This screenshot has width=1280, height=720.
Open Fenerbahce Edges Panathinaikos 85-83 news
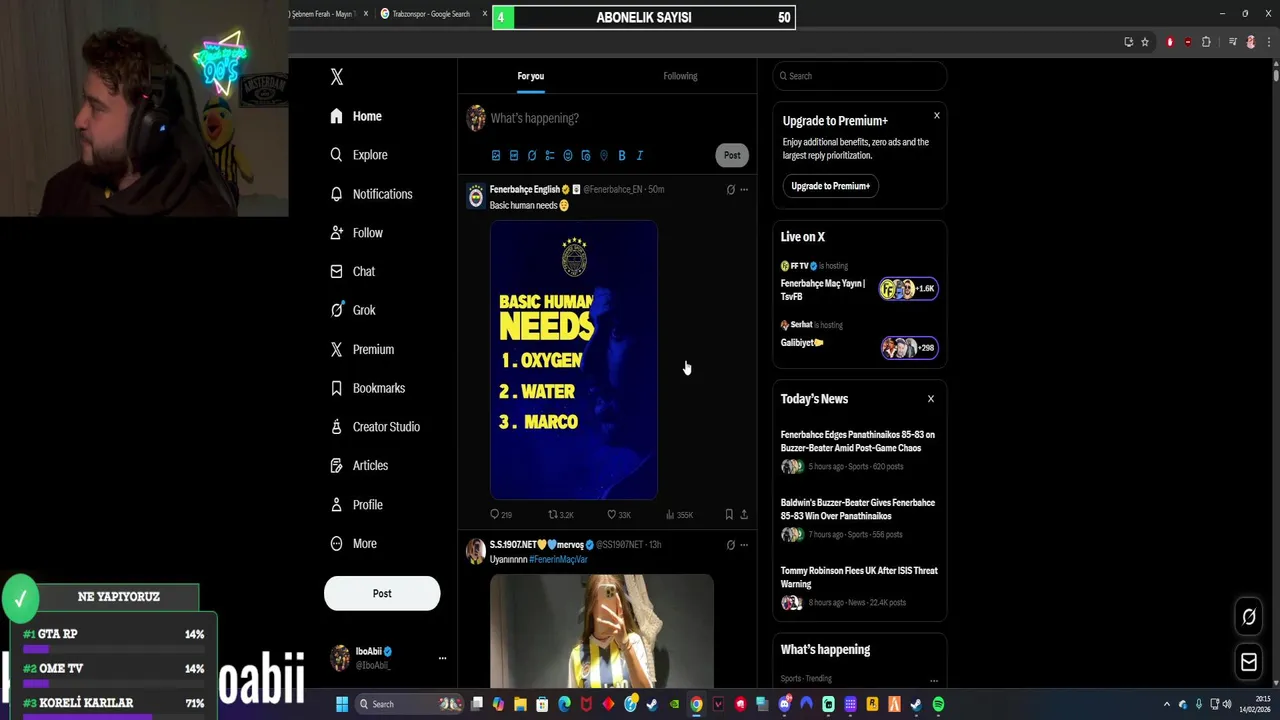(x=858, y=441)
